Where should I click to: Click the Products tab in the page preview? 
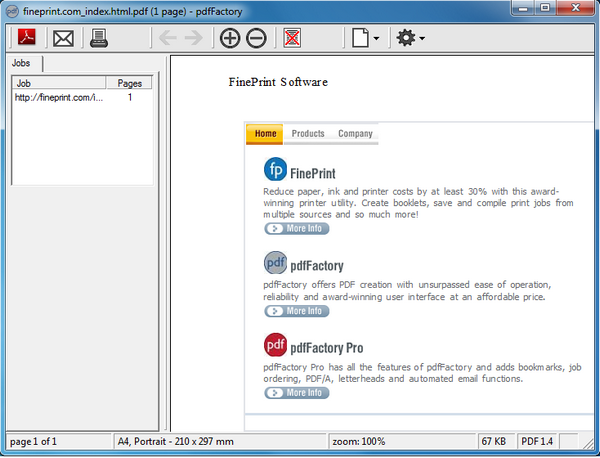(308, 134)
